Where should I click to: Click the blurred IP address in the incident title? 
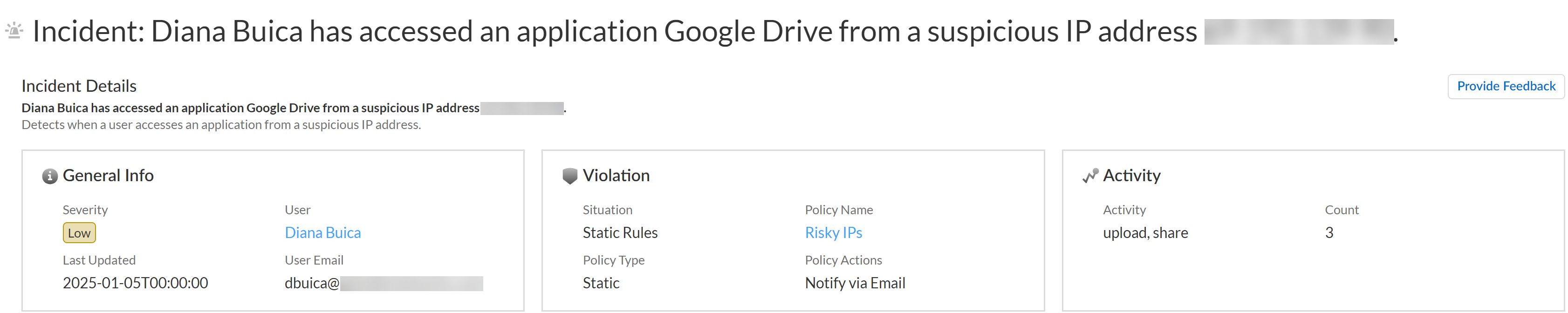point(1298,32)
